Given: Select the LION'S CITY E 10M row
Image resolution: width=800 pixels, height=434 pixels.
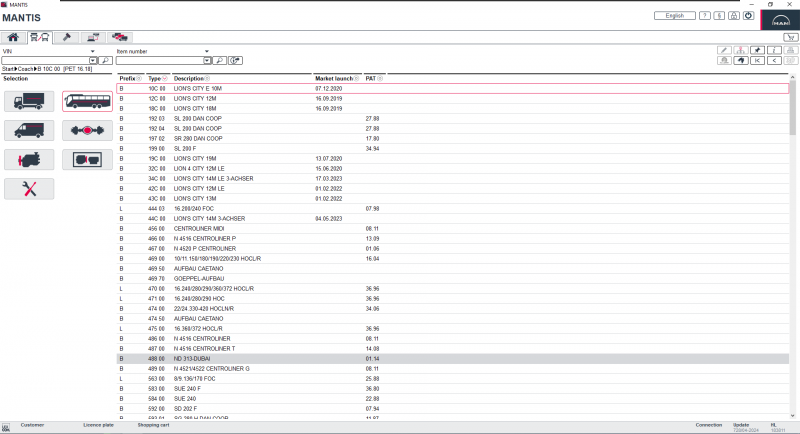Looking at the screenshot, I should (453, 89).
